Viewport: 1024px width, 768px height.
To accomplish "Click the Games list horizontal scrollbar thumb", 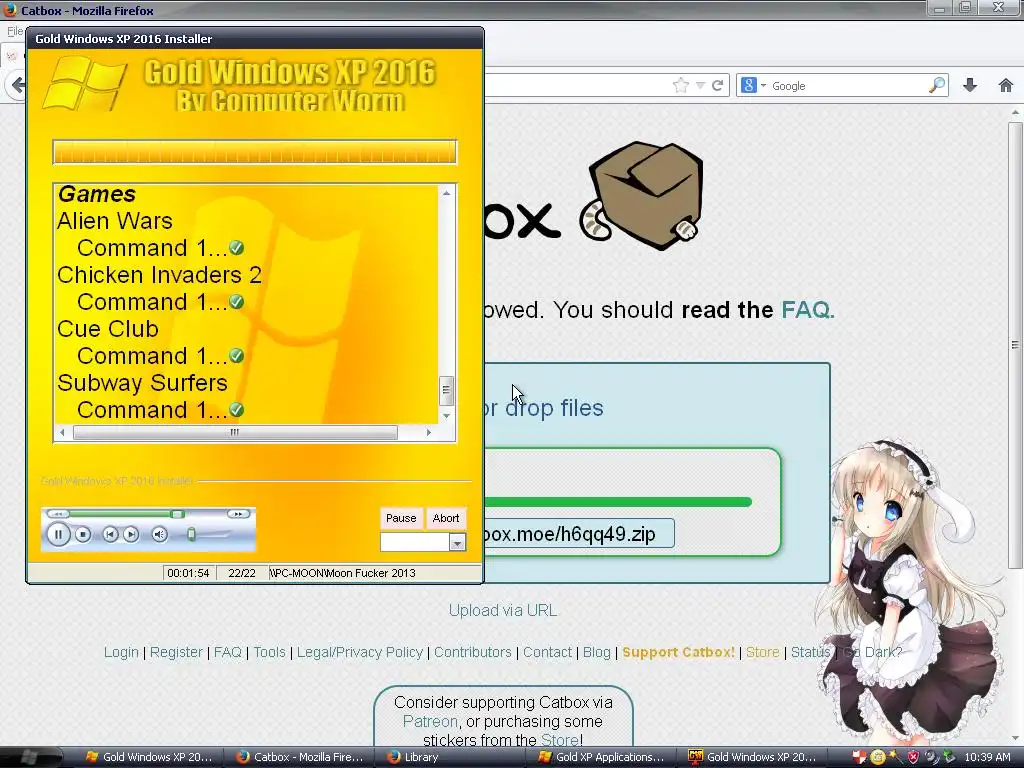I will click(234, 432).
